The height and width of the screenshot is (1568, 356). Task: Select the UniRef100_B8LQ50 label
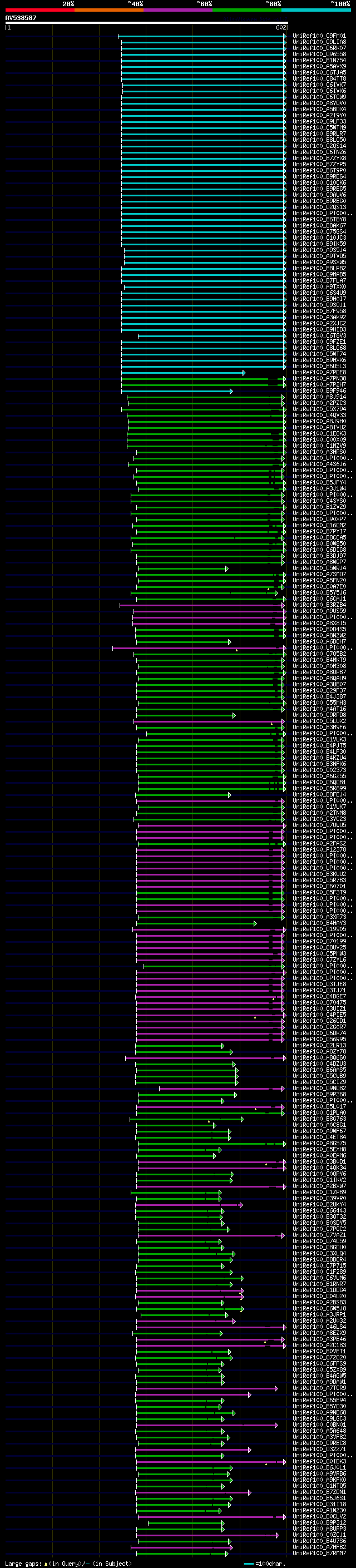click(x=319, y=140)
